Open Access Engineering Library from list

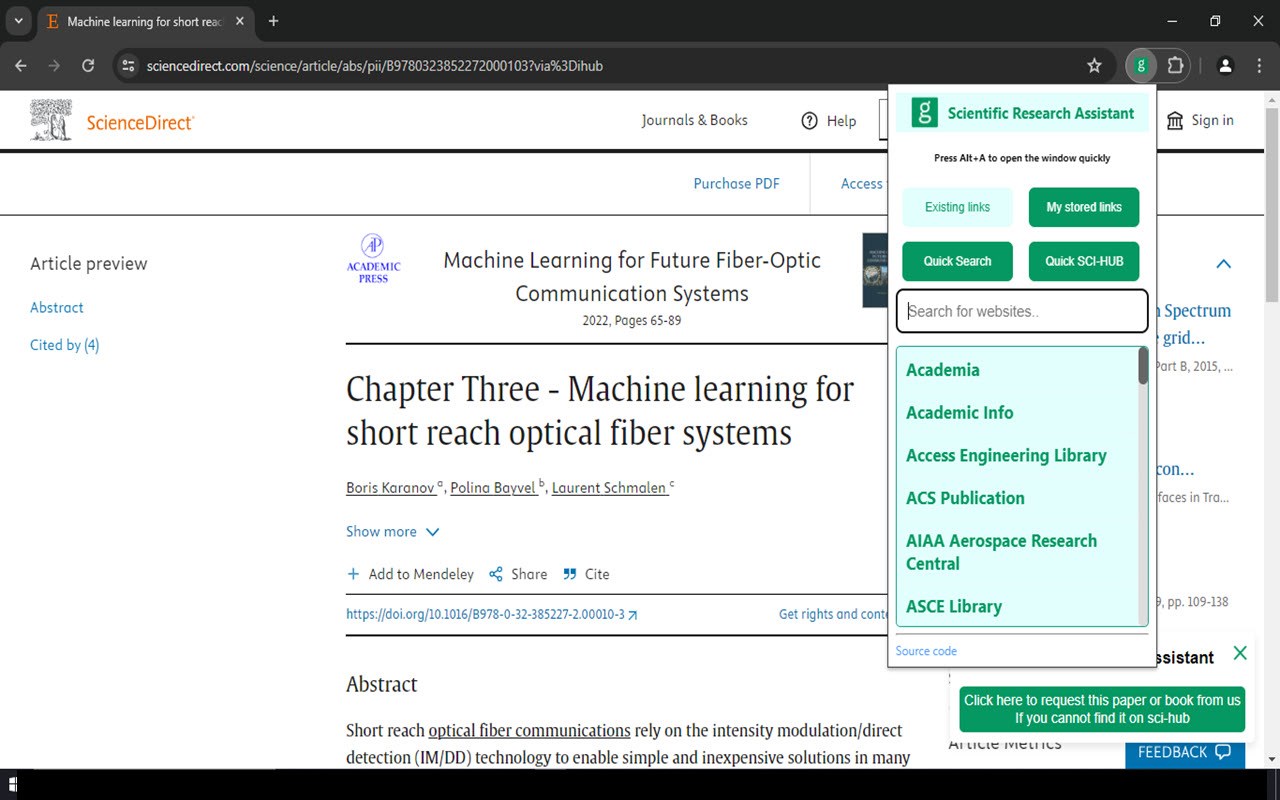pos(1006,455)
